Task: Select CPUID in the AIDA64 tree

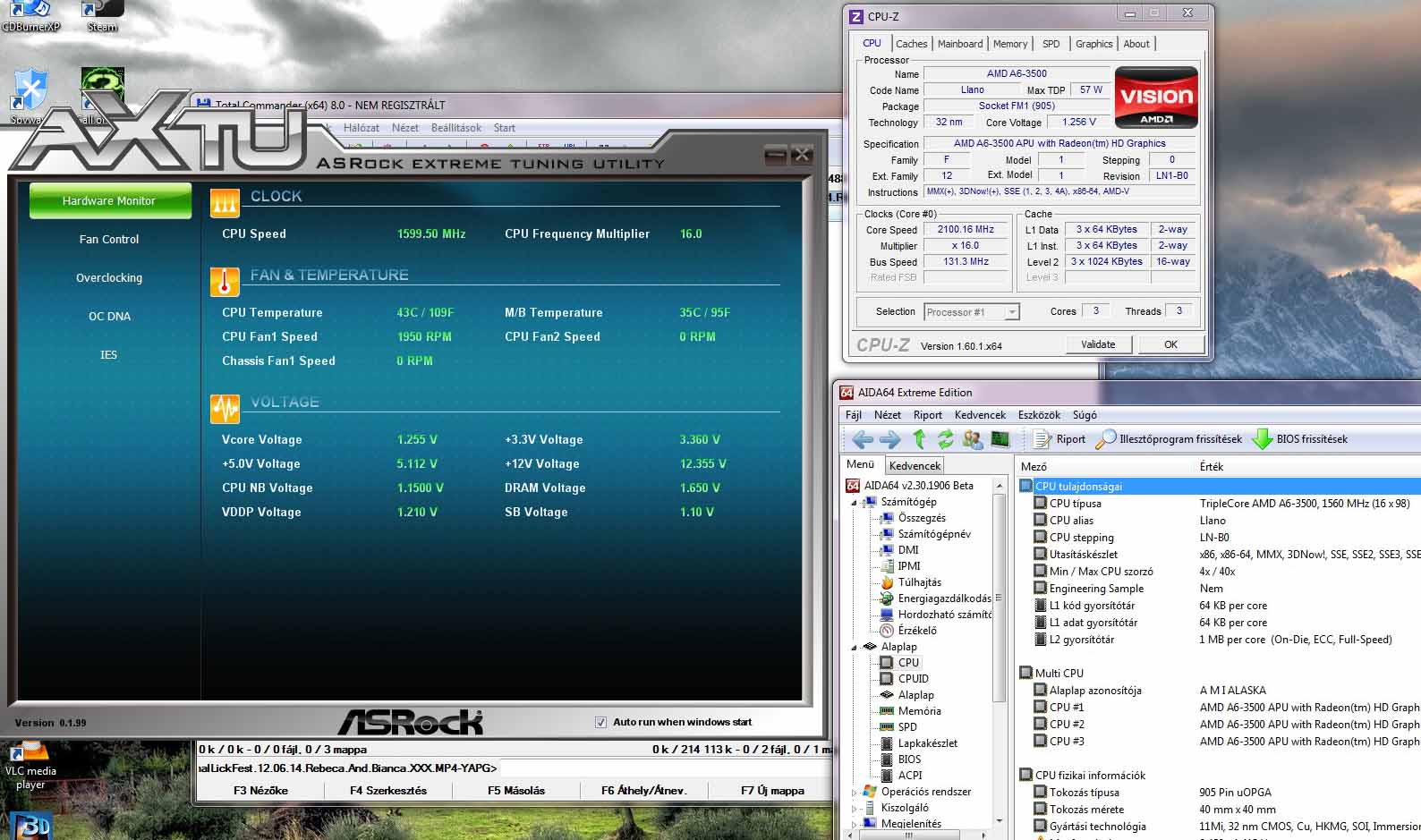Action: [x=914, y=679]
